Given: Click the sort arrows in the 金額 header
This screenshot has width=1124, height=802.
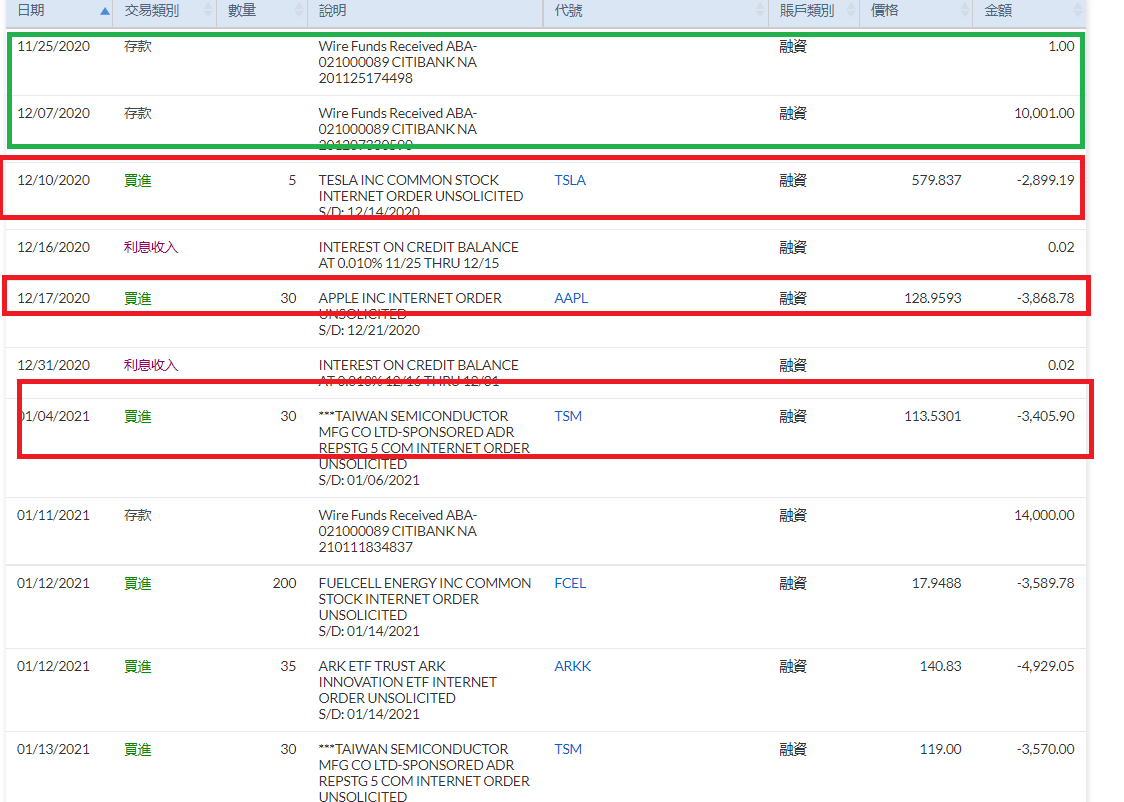Looking at the screenshot, I should coord(1077,11).
